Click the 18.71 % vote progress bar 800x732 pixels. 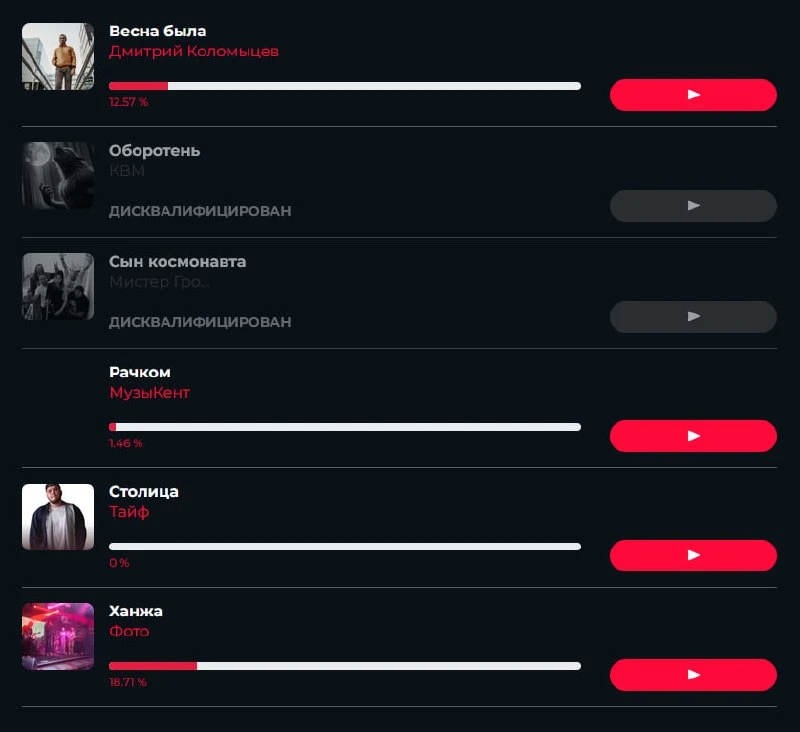pos(345,666)
